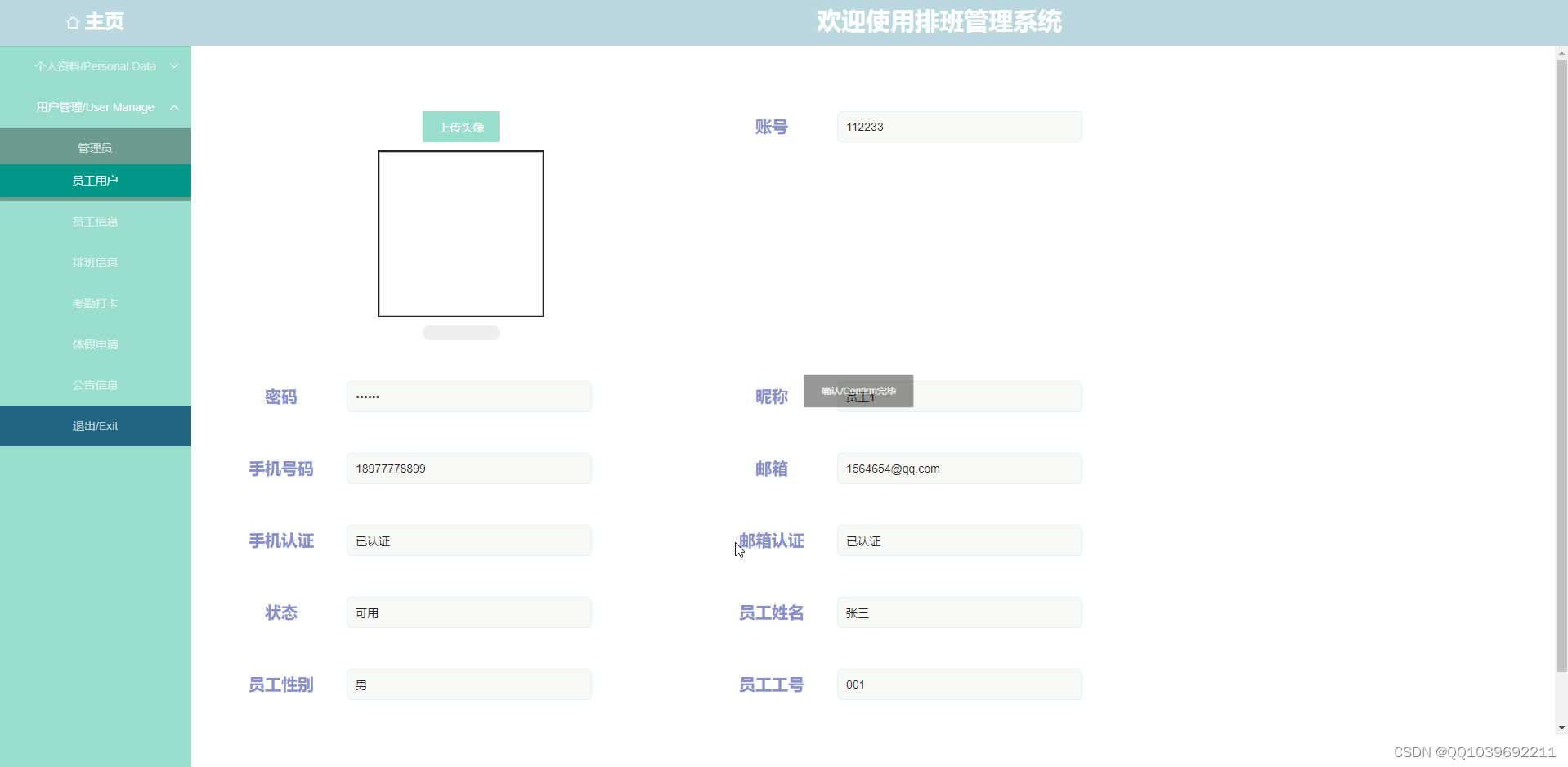The width and height of the screenshot is (1568, 767).
Task: Click the 员工性别 label
Action: (x=281, y=684)
